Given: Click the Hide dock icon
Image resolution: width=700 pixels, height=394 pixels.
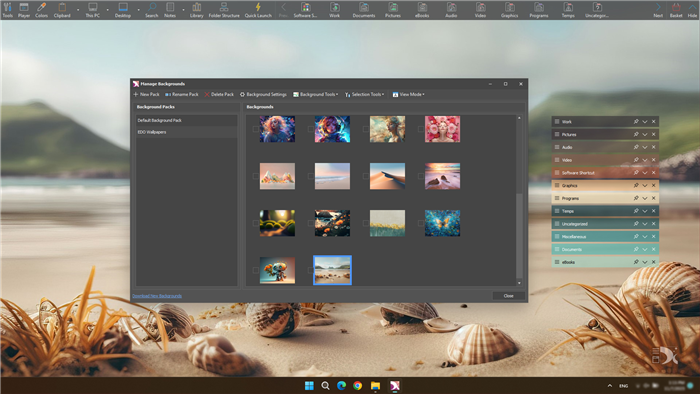Looking at the screenshot, I should [x=692, y=9].
